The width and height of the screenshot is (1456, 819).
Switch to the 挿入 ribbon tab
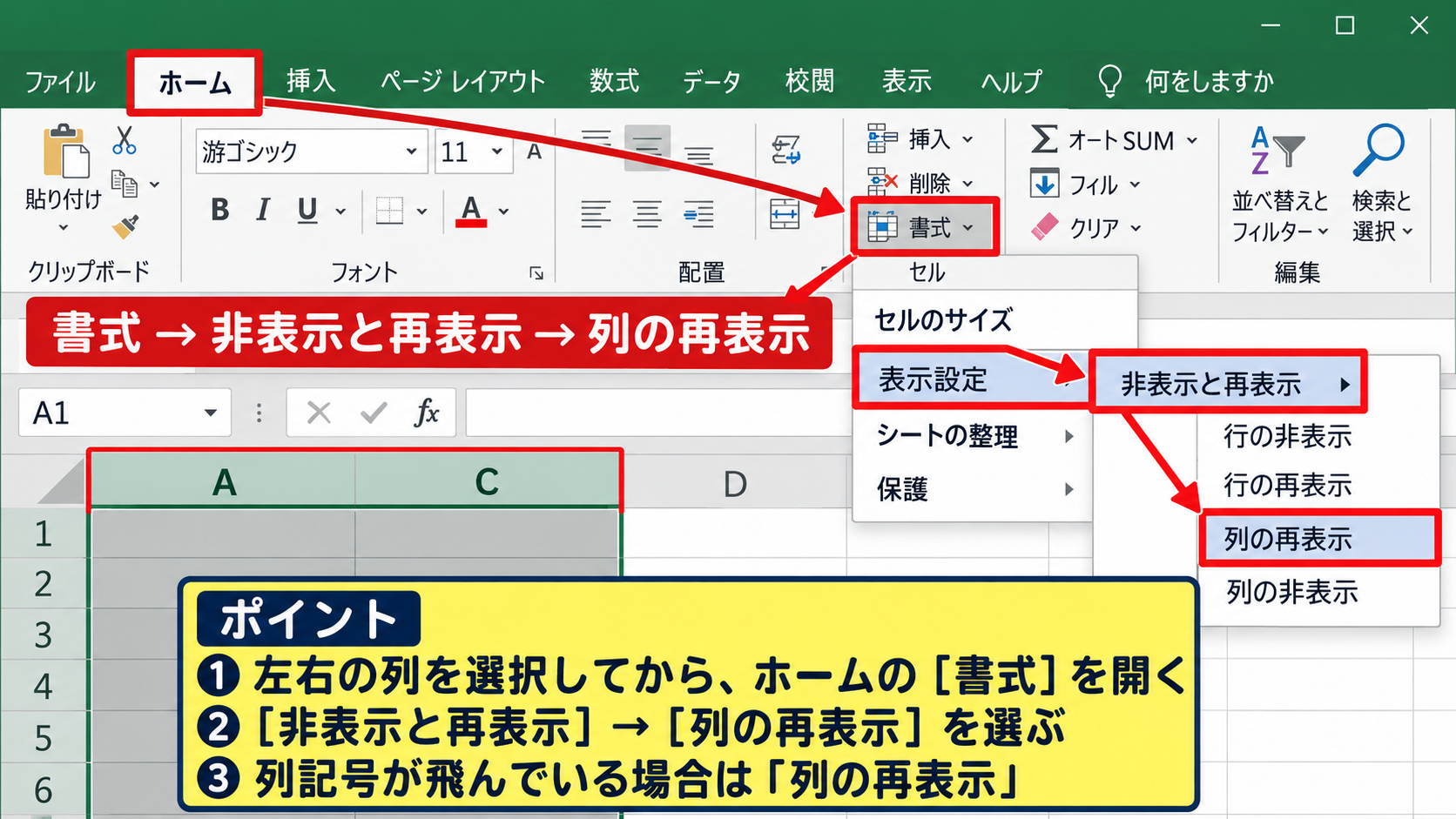(x=311, y=81)
